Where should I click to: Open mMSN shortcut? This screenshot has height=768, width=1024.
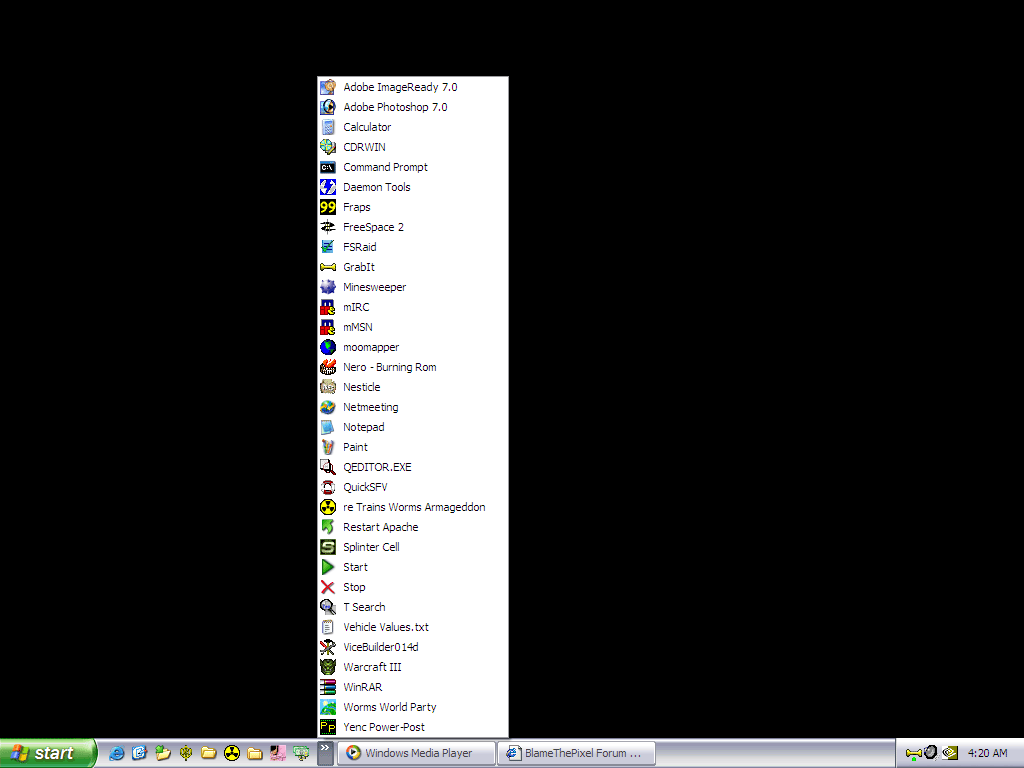tap(413, 327)
